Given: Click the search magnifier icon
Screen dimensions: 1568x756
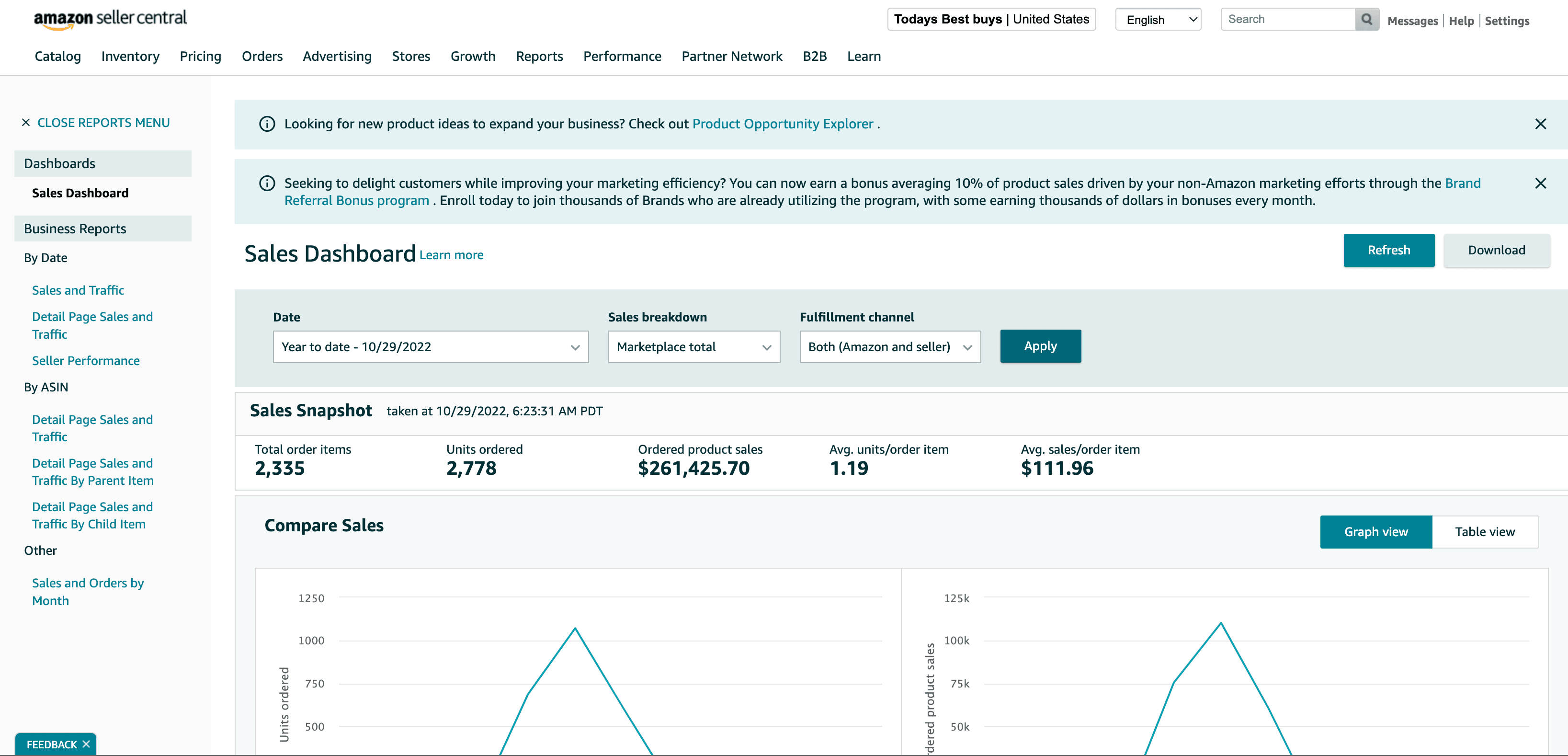Looking at the screenshot, I should (1366, 20).
